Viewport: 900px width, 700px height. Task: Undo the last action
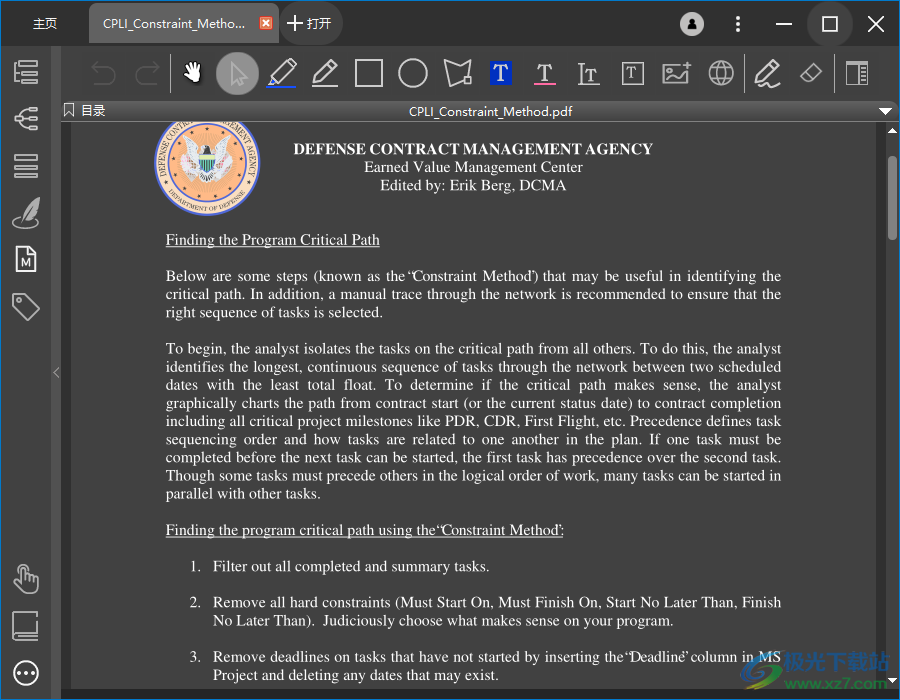click(x=104, y=74)
